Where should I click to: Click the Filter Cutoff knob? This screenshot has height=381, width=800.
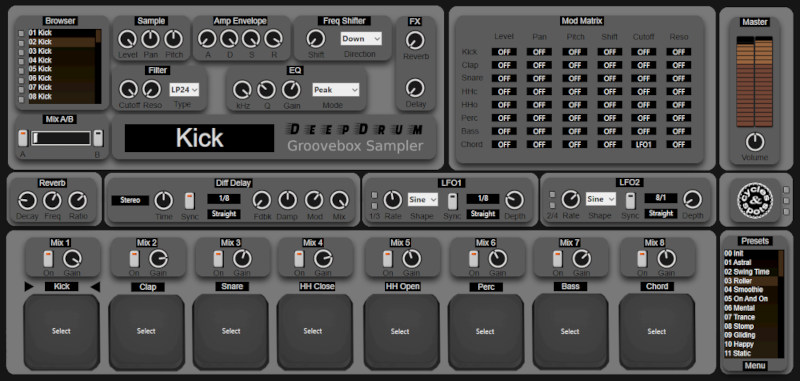click(129, 89)
